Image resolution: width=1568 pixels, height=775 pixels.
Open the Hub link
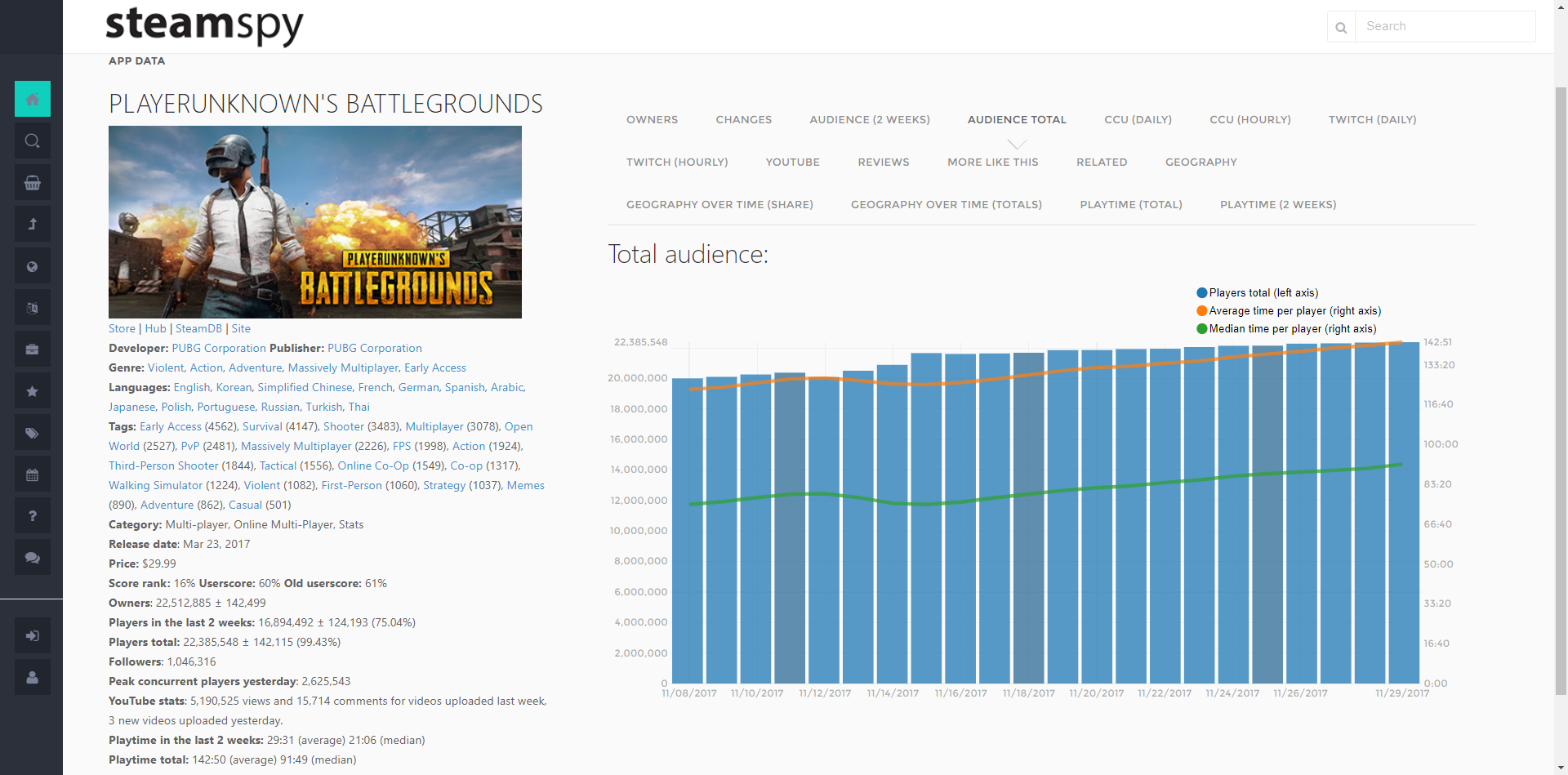coord(155,328)
